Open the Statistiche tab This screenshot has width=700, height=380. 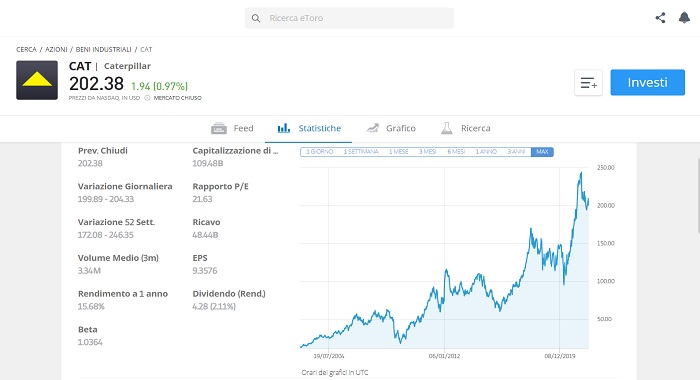tap(309, 129)
